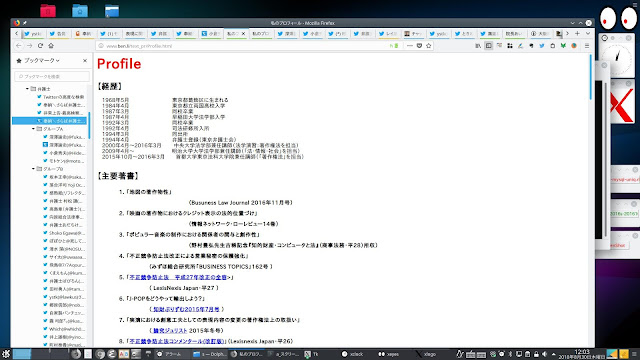Screen dimensions: 640x360
Task: Click the Firefox logo in the title bar
Action: tap(17, 23)
